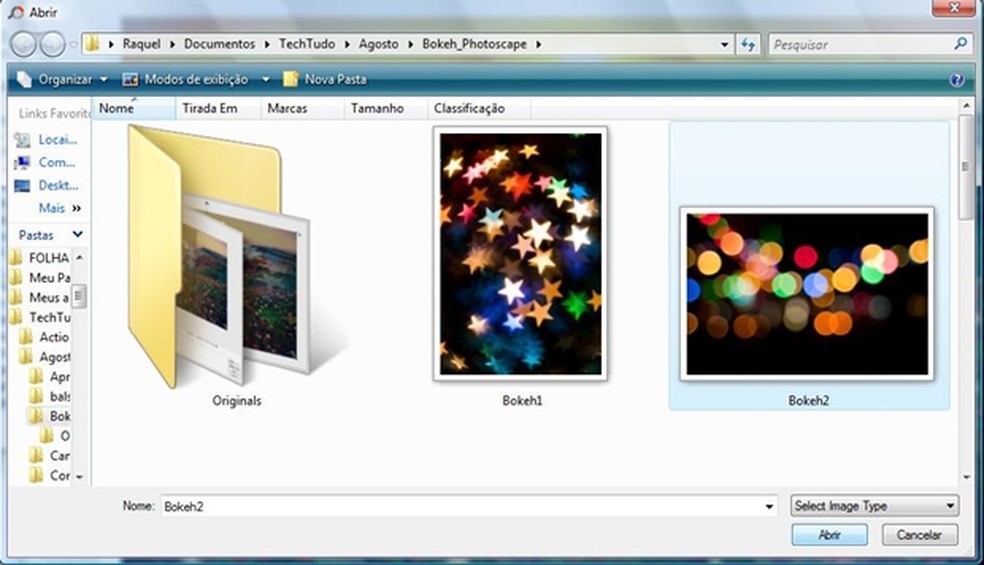Sort by the Tamanho column header

click(385, 108)
